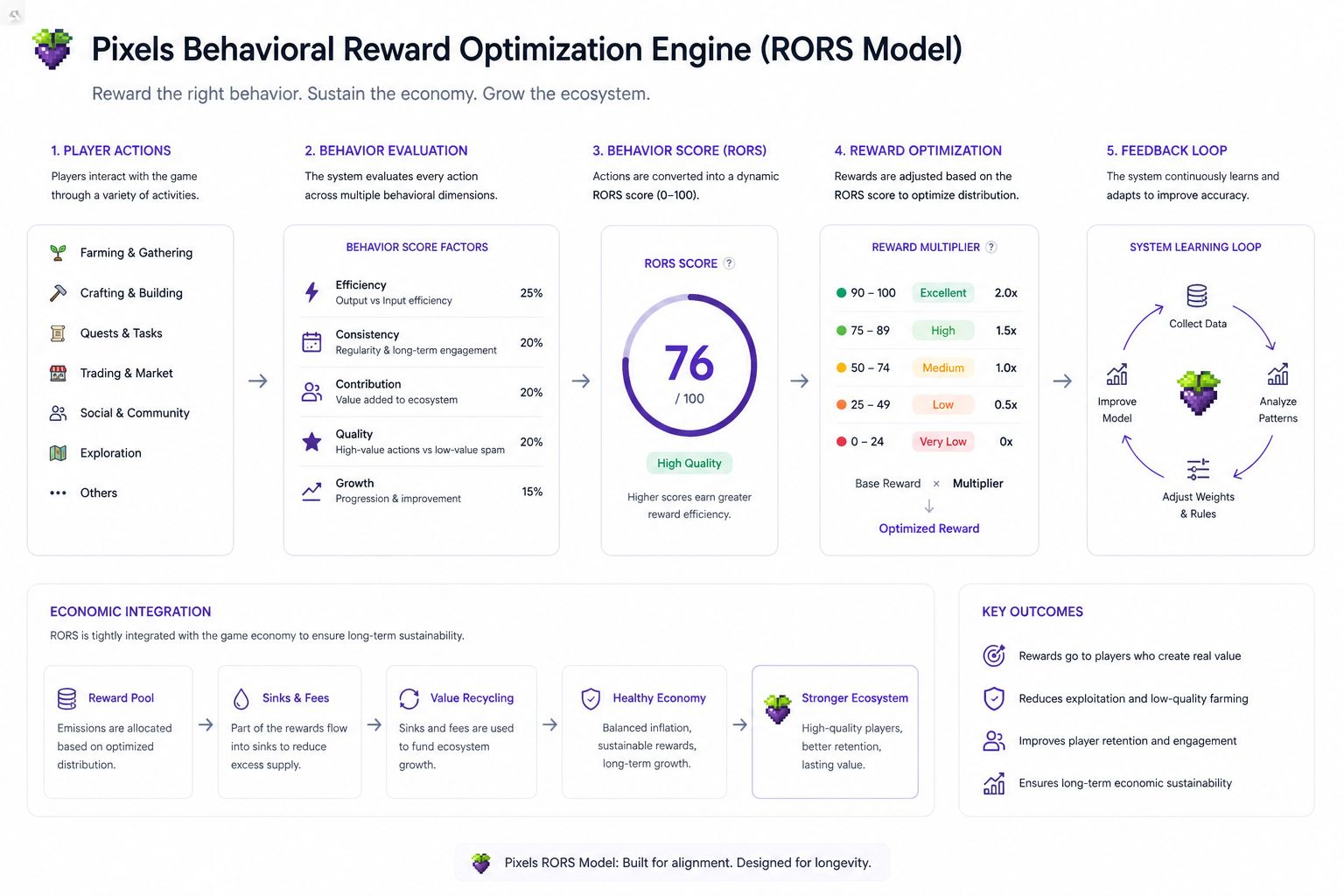This screenshot has width=1344, height=896.
Task: Click the Analyze Patterns chart icon
Action: (x=1277, y=374)
